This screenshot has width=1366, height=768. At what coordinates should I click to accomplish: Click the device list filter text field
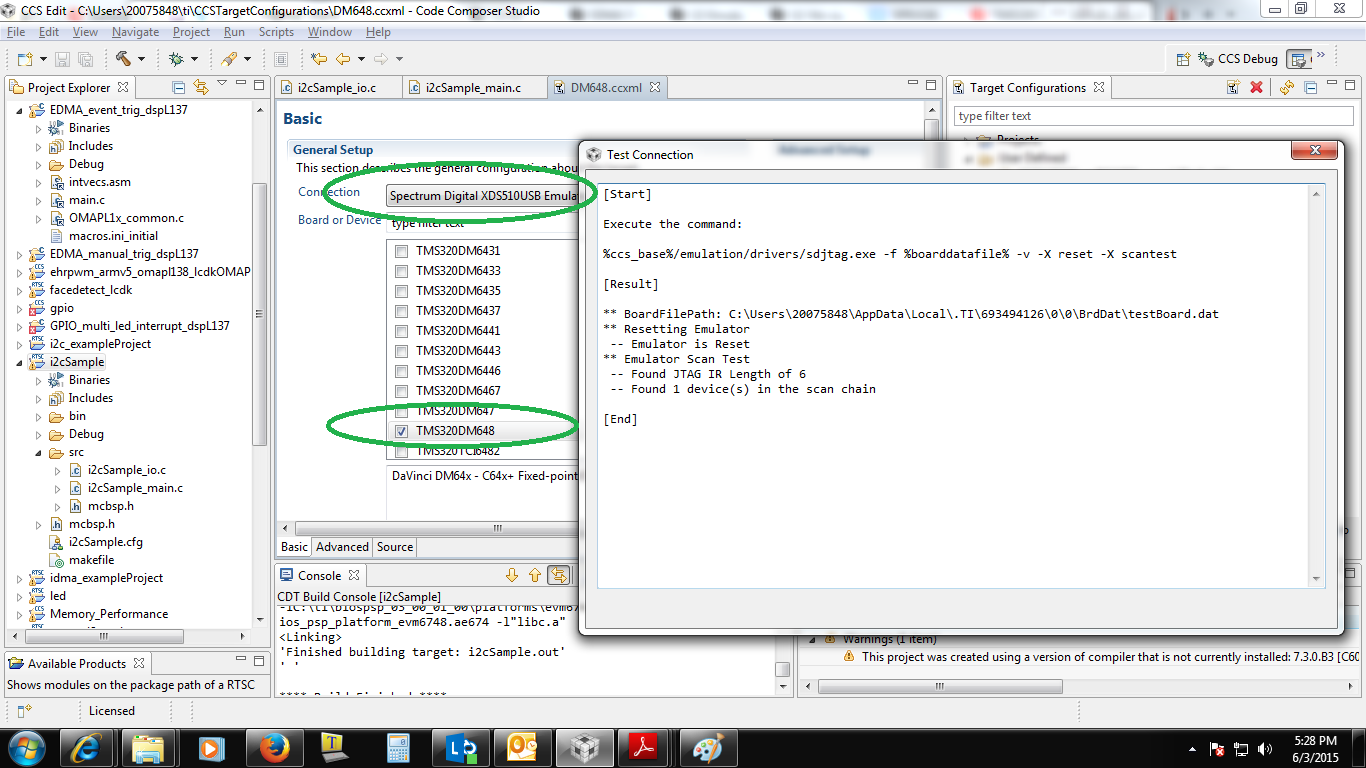pos(484,224)
